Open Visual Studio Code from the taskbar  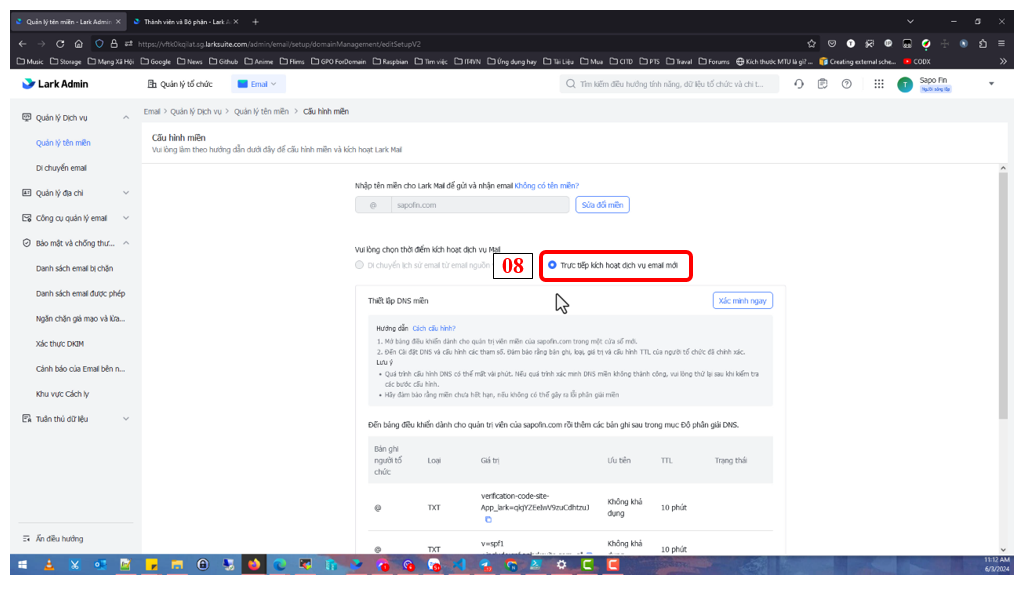click(459, 565)
